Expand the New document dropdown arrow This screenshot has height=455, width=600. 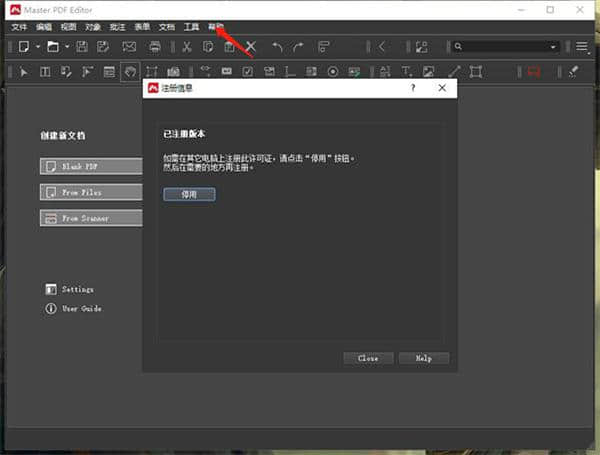tap(38, 47)
